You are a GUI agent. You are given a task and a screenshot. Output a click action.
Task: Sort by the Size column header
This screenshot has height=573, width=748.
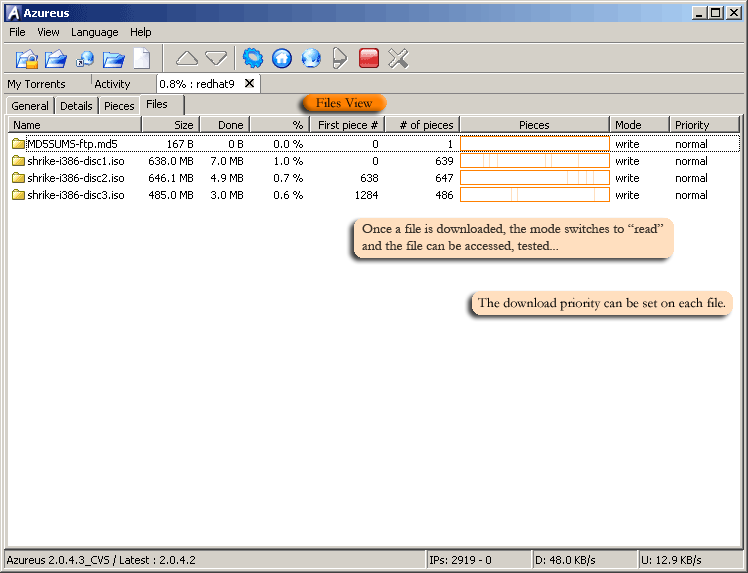point(171,125)
